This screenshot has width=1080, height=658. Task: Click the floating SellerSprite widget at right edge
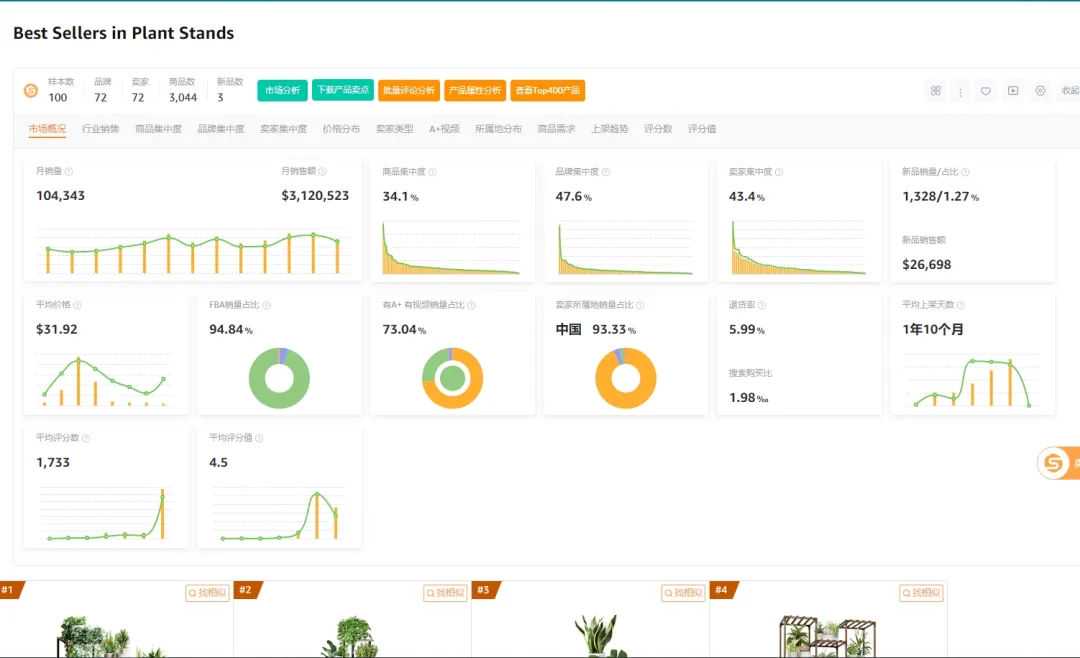(1058, 462)
